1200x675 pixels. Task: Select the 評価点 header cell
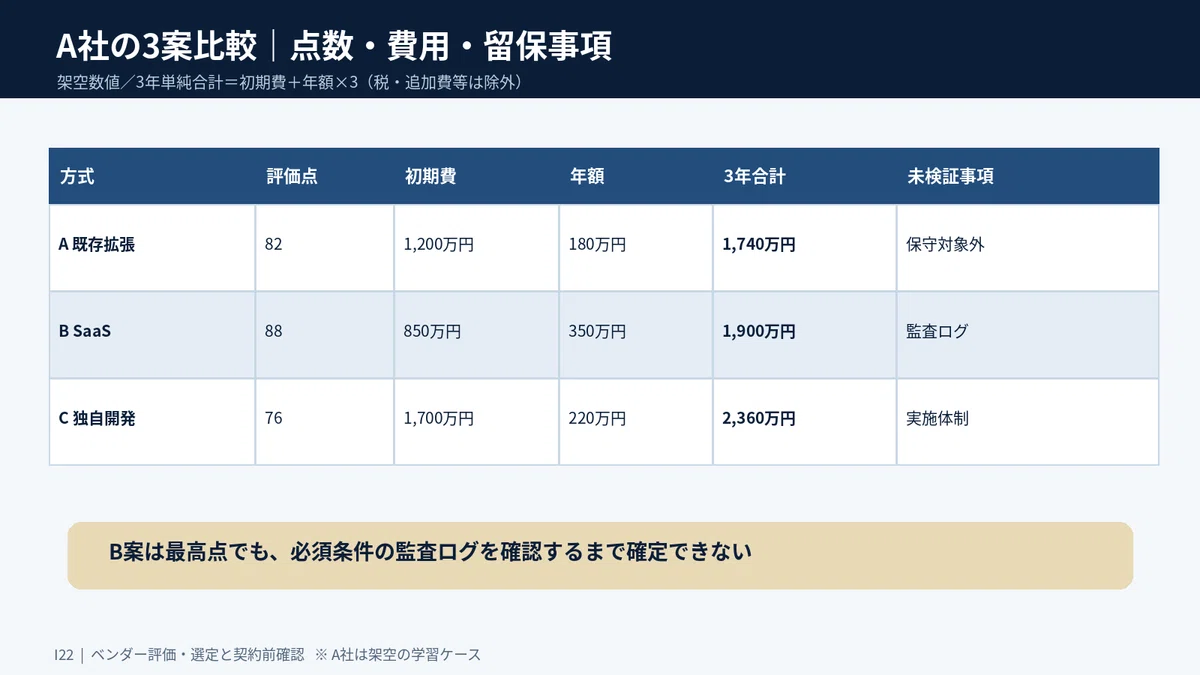[325, 176]
